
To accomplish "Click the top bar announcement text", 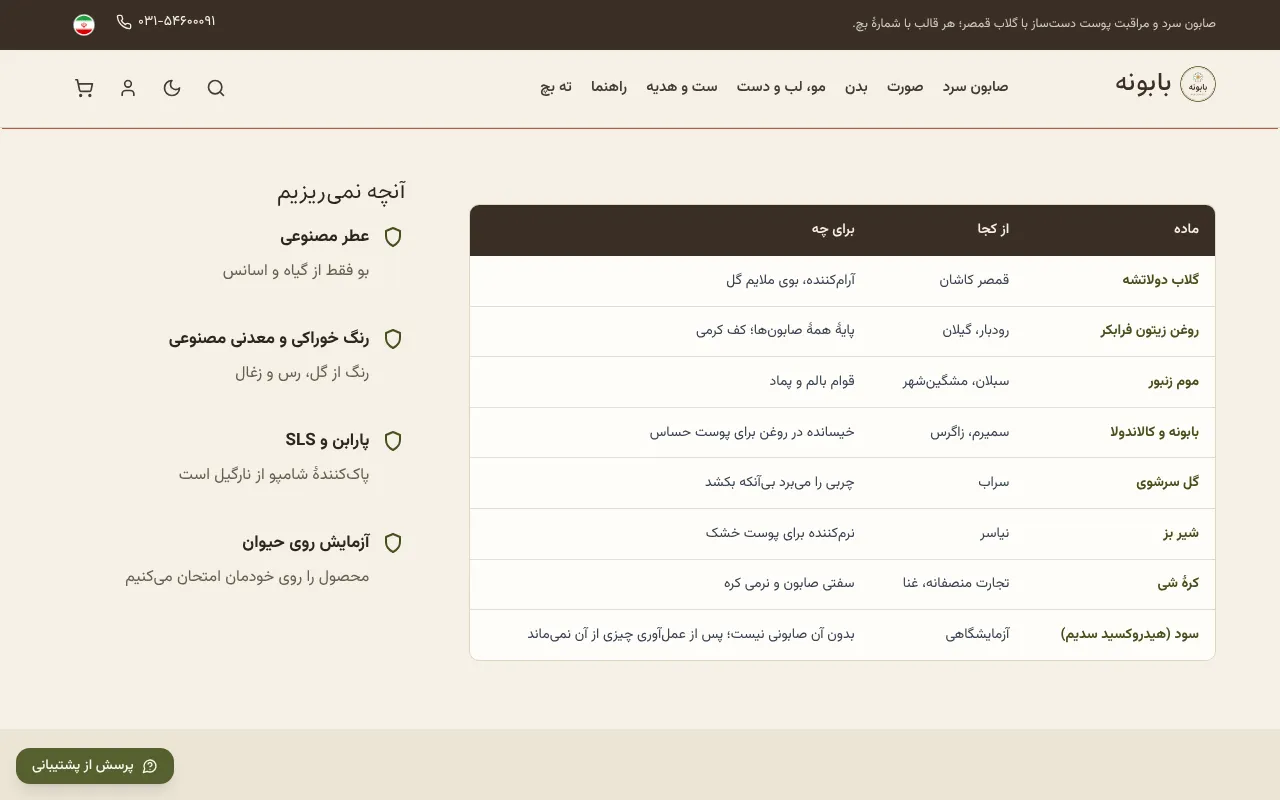I will click(1034, 23).
